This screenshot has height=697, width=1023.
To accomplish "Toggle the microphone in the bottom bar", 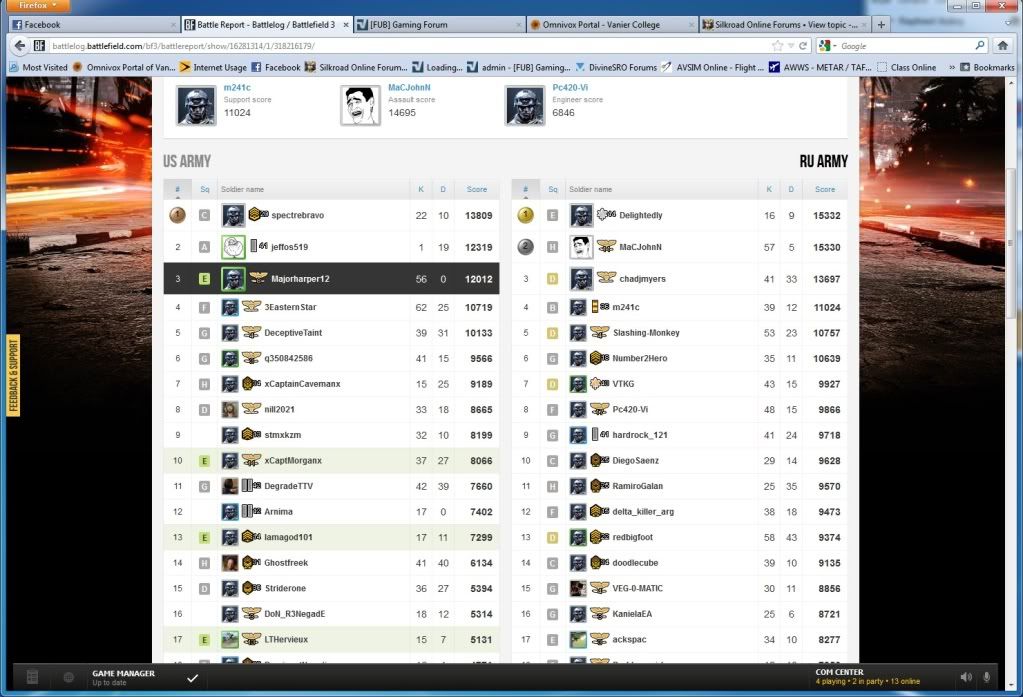I will click(x=986, y=677).
